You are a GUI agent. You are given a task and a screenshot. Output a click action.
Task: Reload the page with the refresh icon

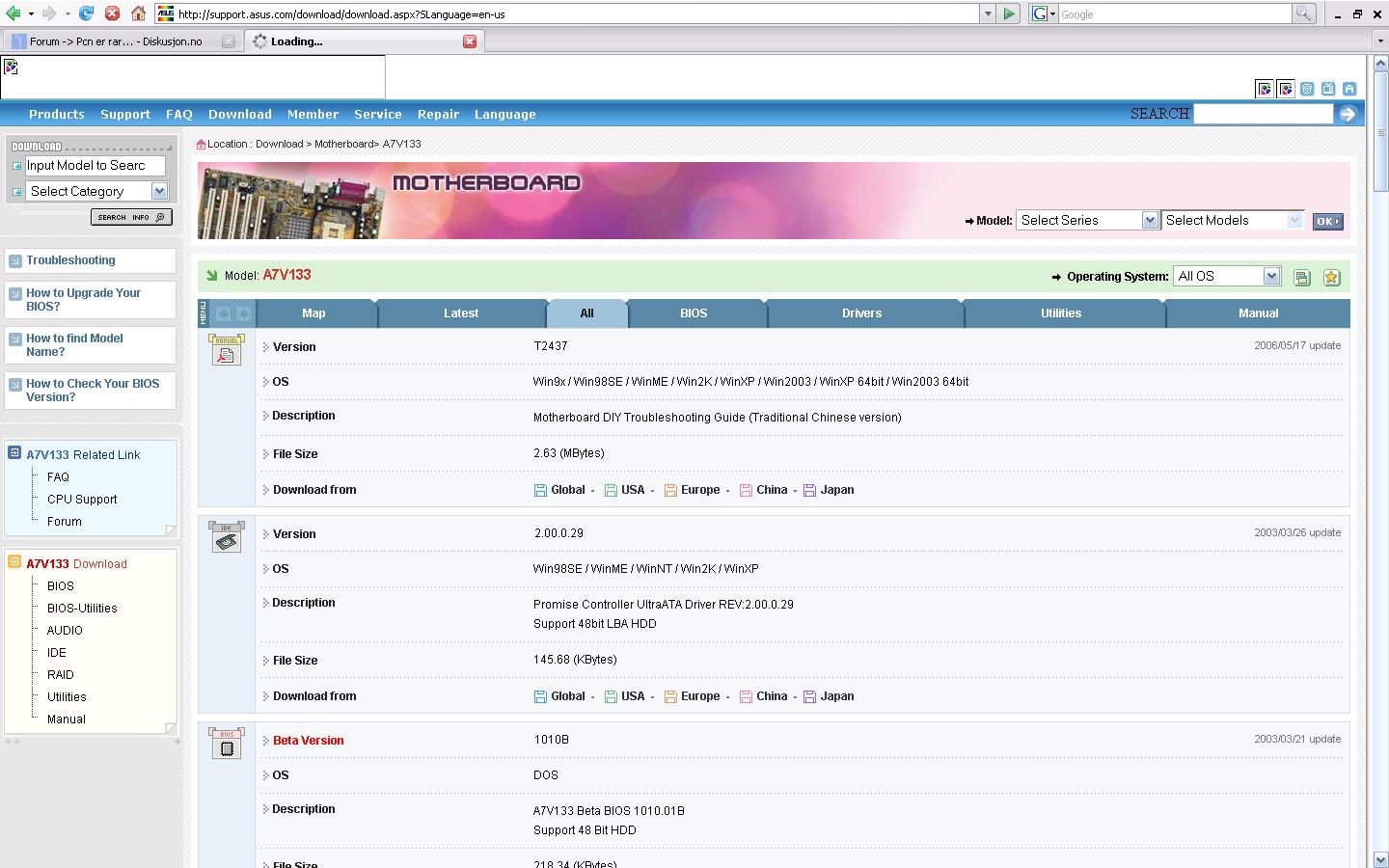point(86,14)
